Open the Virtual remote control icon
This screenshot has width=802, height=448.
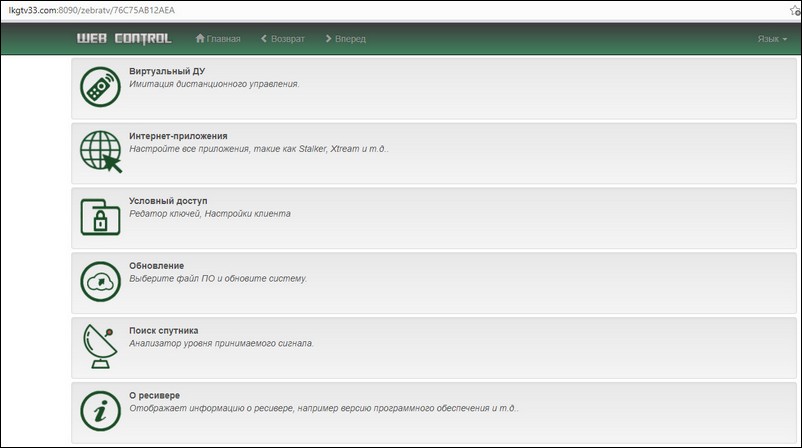point(100,87)
